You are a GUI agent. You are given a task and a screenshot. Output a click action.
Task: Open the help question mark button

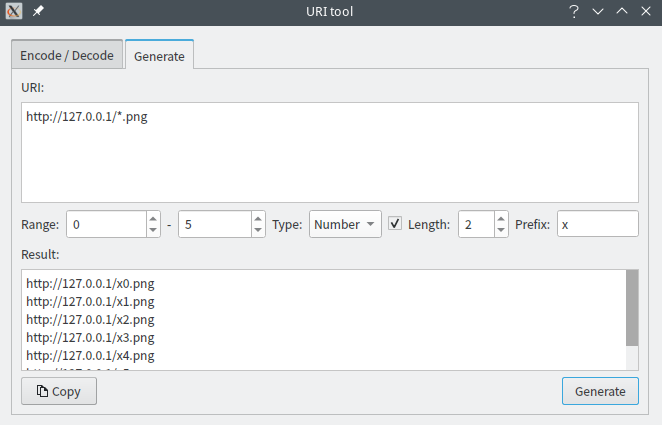[x=574, y=11]
